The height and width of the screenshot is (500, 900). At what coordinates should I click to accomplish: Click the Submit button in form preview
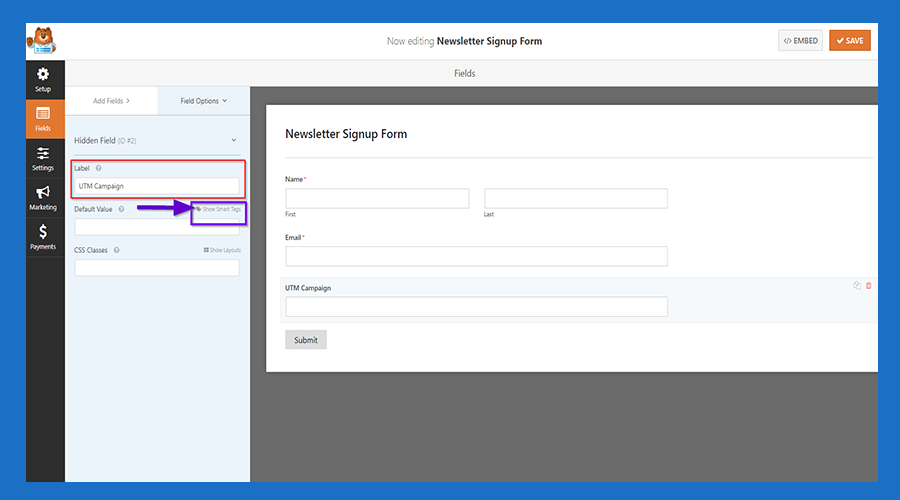point(306,340)
